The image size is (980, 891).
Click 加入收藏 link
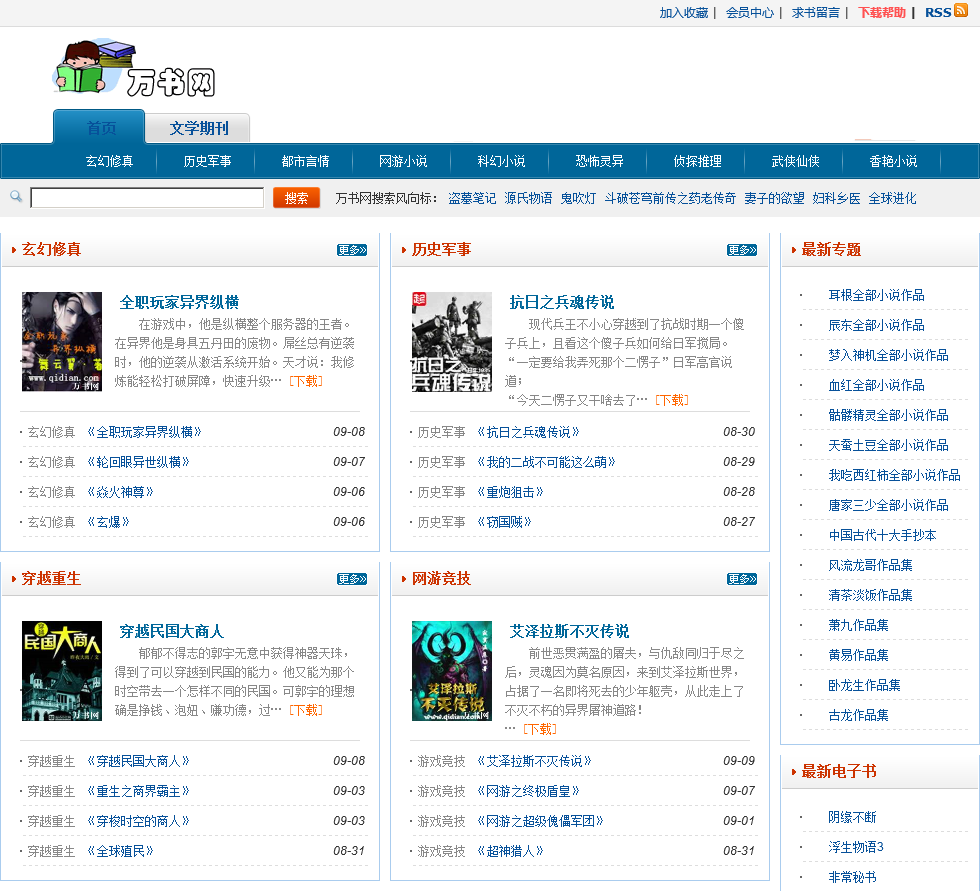pos(684,12)
